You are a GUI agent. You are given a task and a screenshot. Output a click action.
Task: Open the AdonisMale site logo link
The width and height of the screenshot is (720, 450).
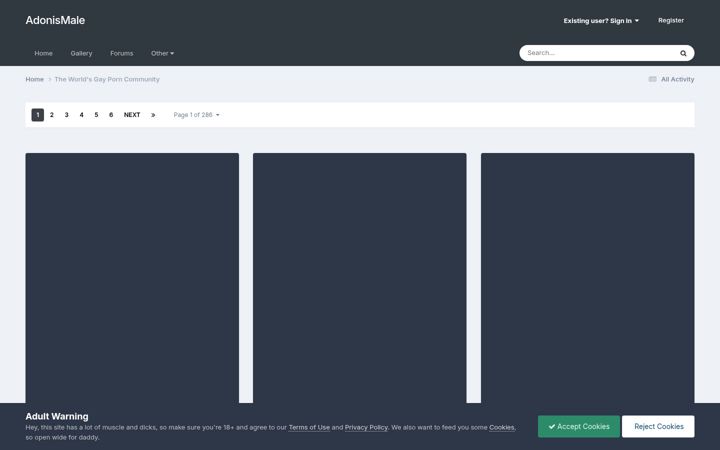[55, 20]
